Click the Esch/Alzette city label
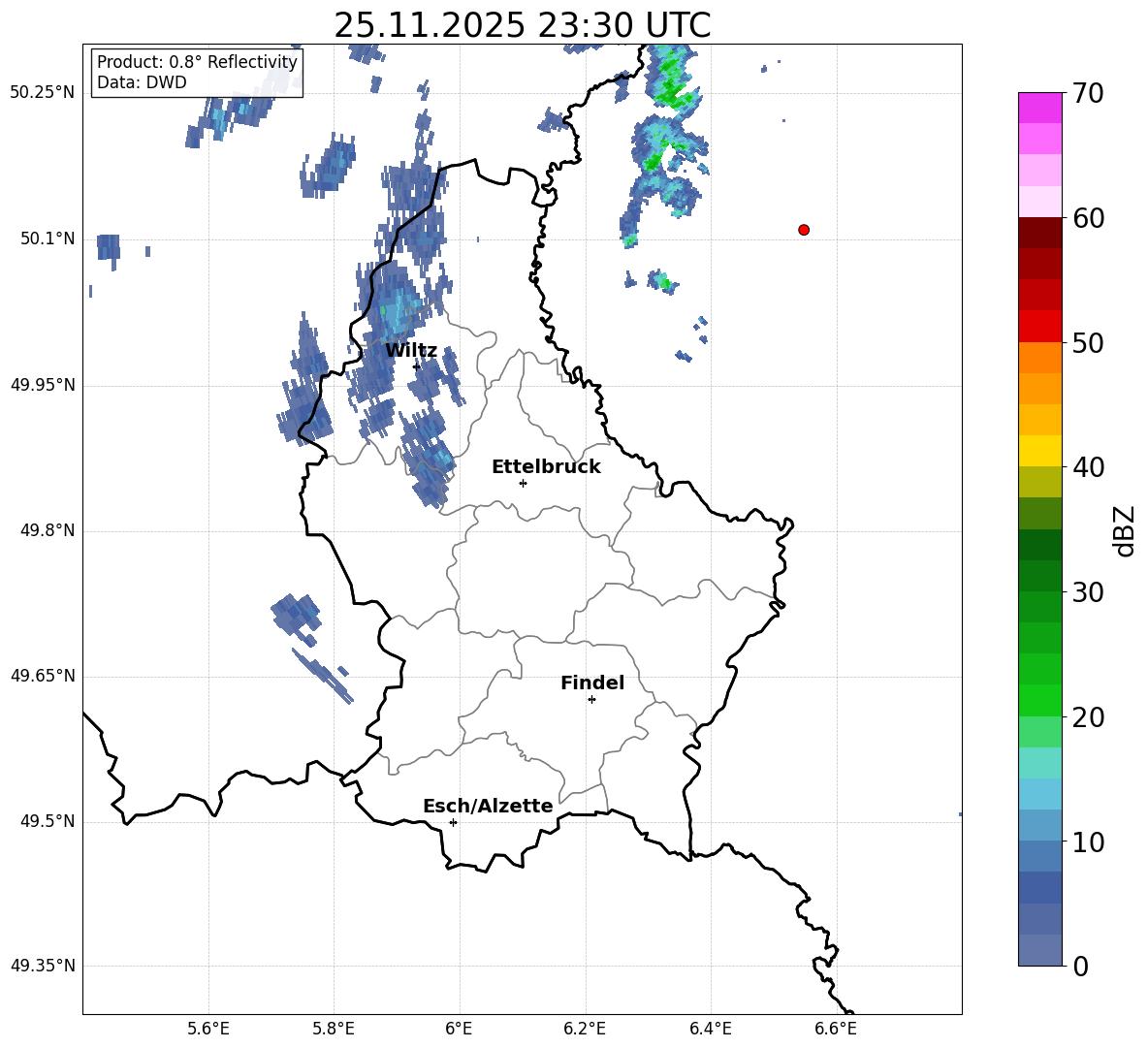This screenshot has width=1148, height=1048. (x=488, y=806)
